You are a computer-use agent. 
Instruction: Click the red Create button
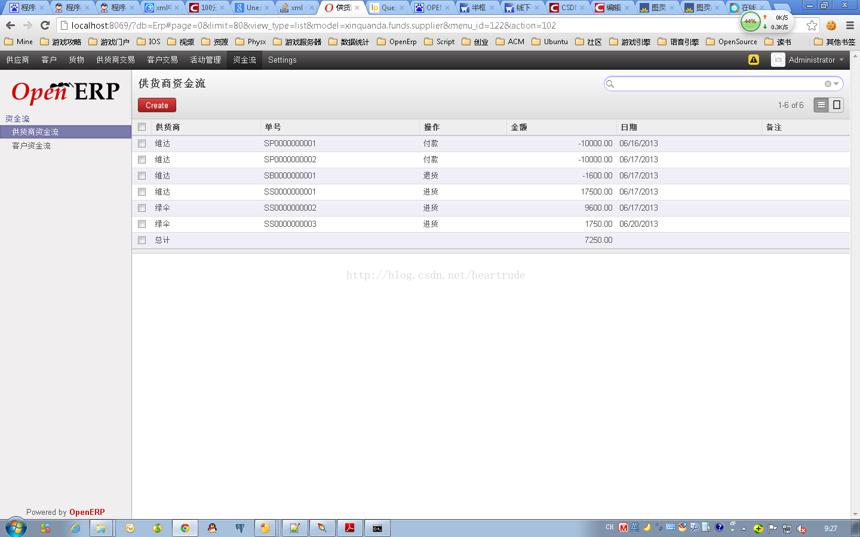157,105
